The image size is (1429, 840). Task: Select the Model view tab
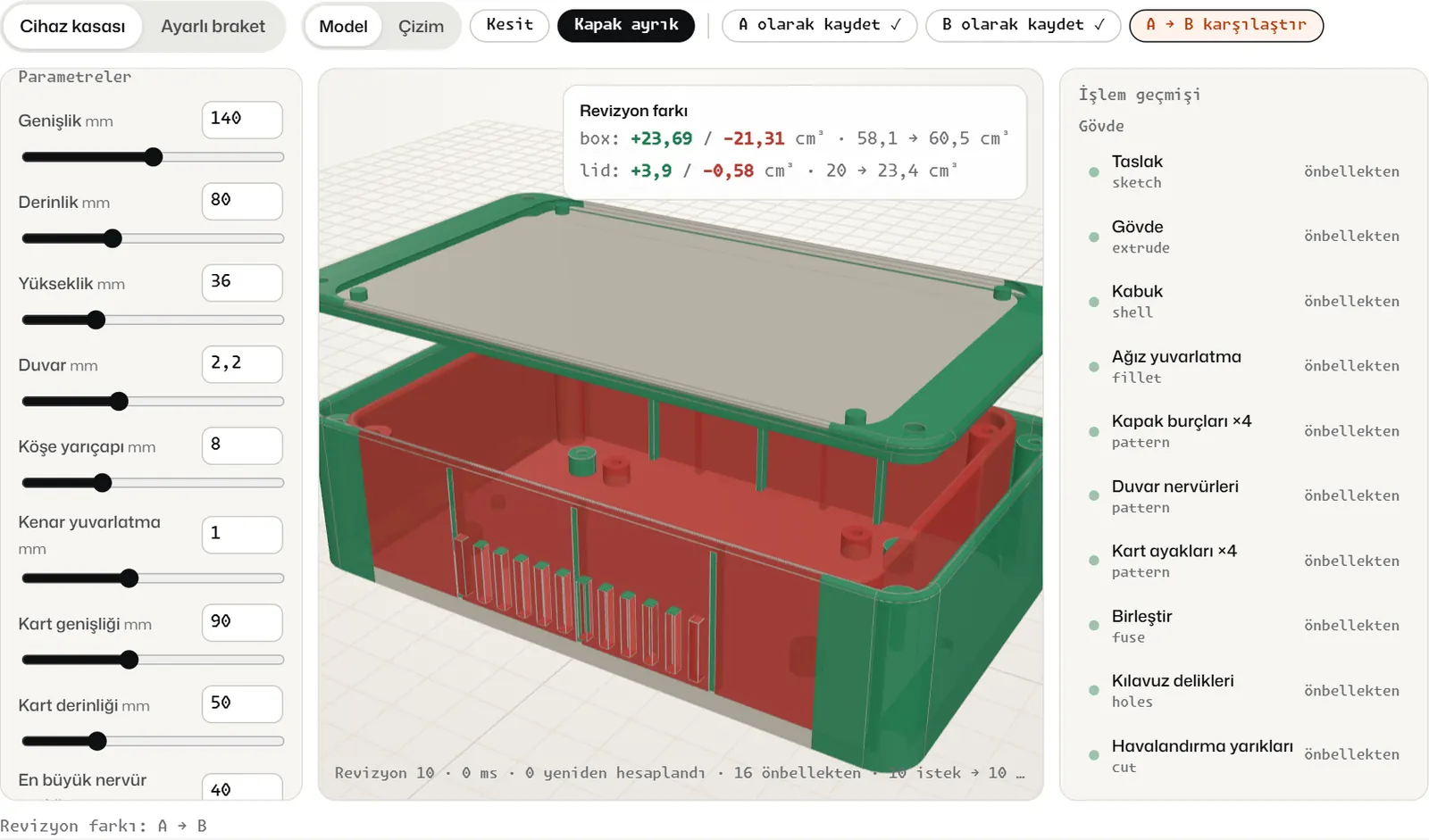(x=343, y=26)
